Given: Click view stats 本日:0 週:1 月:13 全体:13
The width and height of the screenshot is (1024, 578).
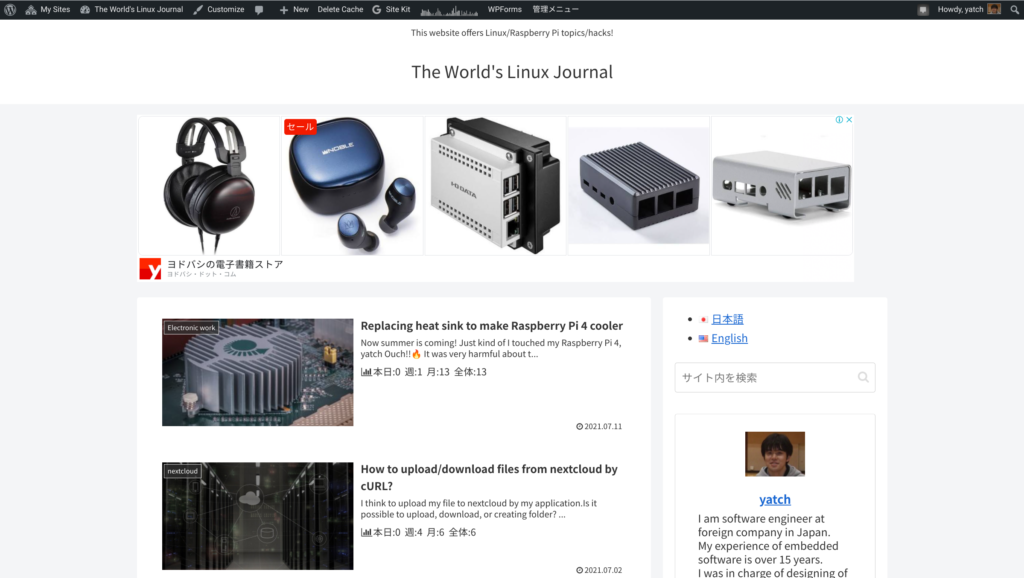Looking at the screenshot, I should (424, 372).
